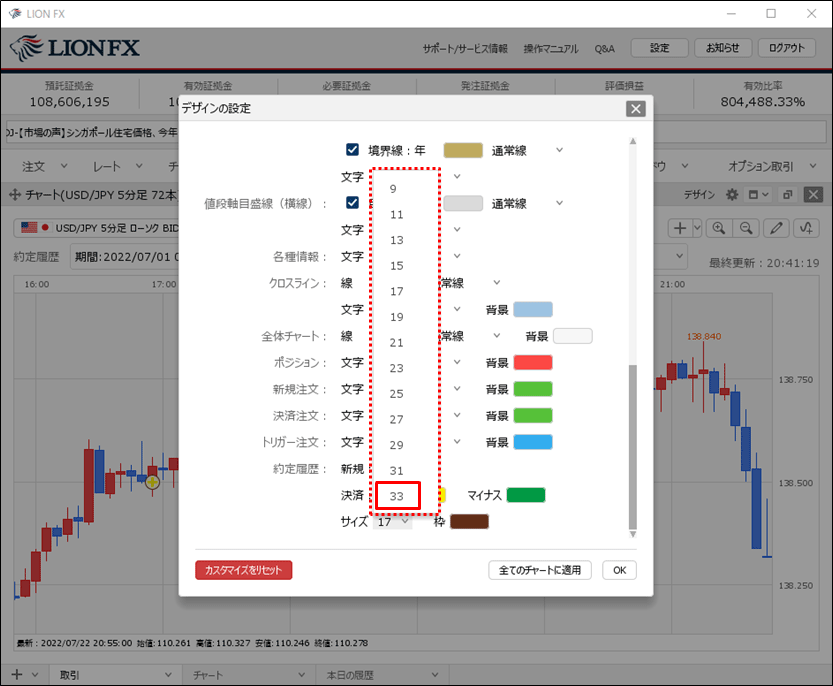
Task: Open the サイズ 17 dropdown
Action: click(393, 522)
